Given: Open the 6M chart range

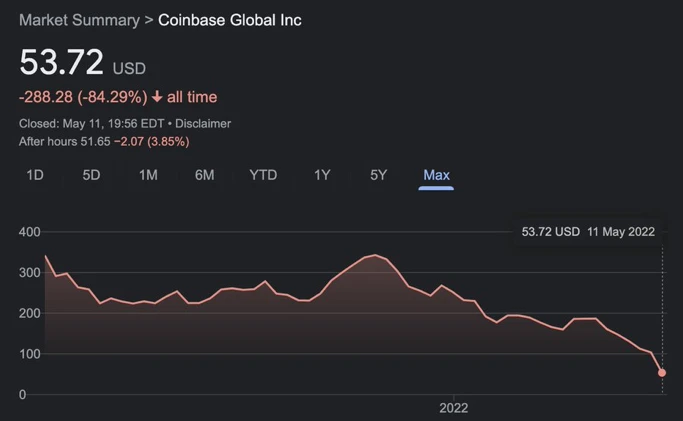Looking at the screenshot, I should click(204, 175).
